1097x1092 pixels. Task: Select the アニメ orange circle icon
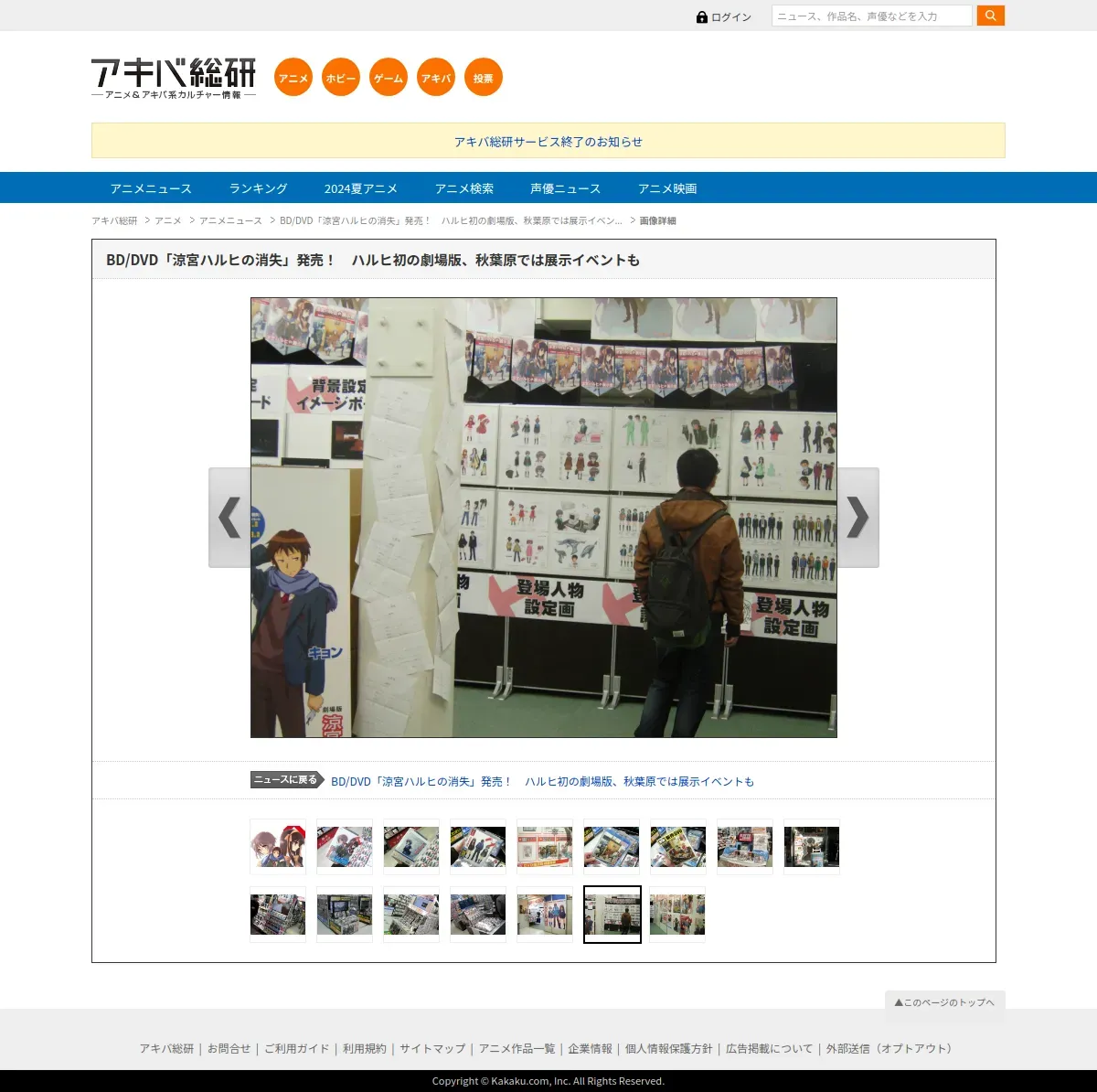[293, 78]
